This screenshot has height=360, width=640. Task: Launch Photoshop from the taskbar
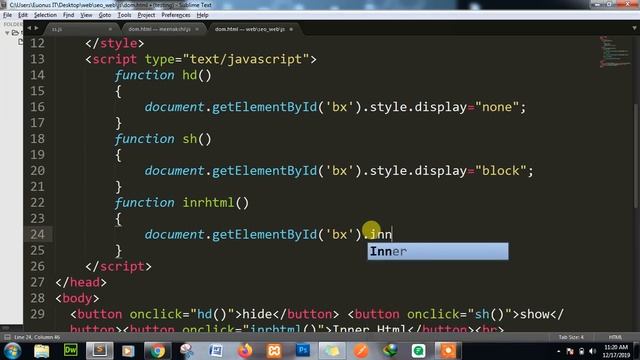pyautogui.click(x=303, y=351)
